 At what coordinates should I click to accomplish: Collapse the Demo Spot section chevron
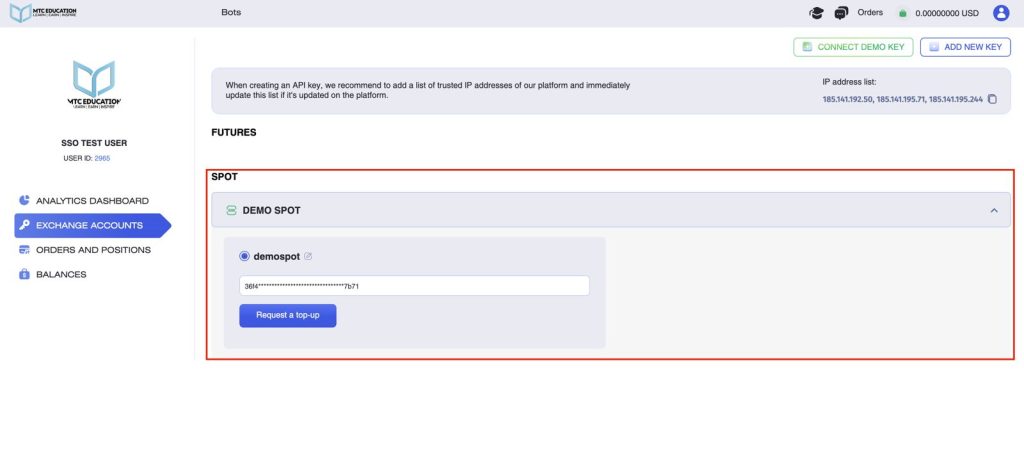[x=993, y=210]
